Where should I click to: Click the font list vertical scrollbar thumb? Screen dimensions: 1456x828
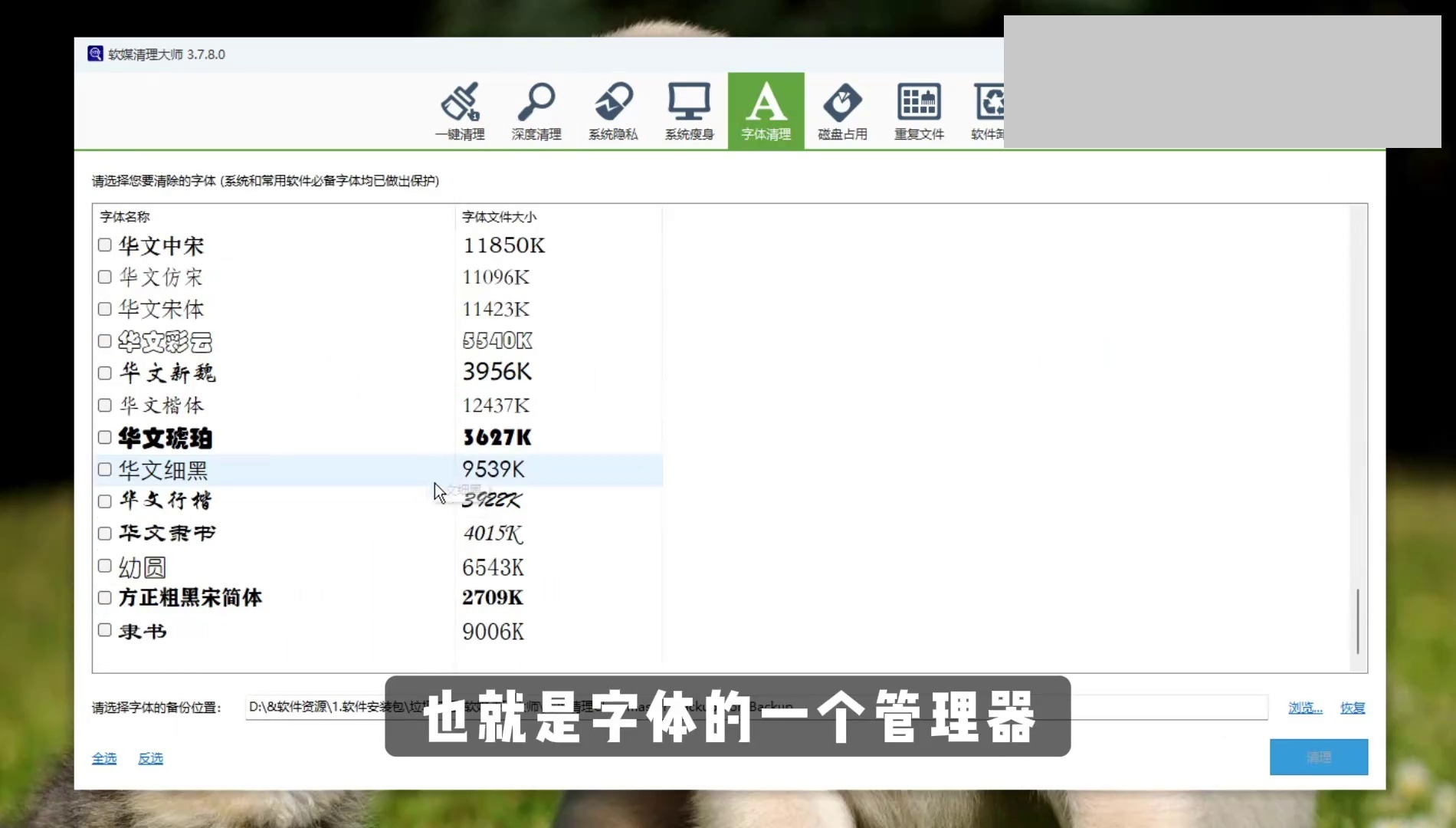pyautogui.click(x=1358, y=621)
